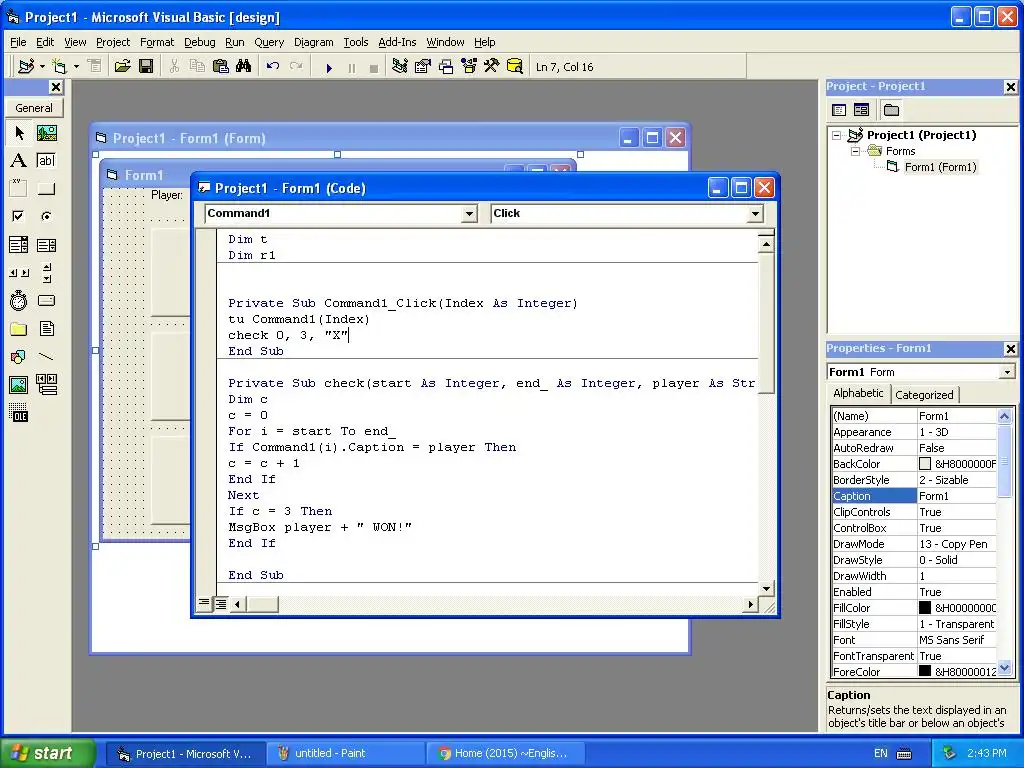1024x768 pixels.
Task: Switch to Home (2015) Chrome taskbar button
Action: [x=504, y=753]
